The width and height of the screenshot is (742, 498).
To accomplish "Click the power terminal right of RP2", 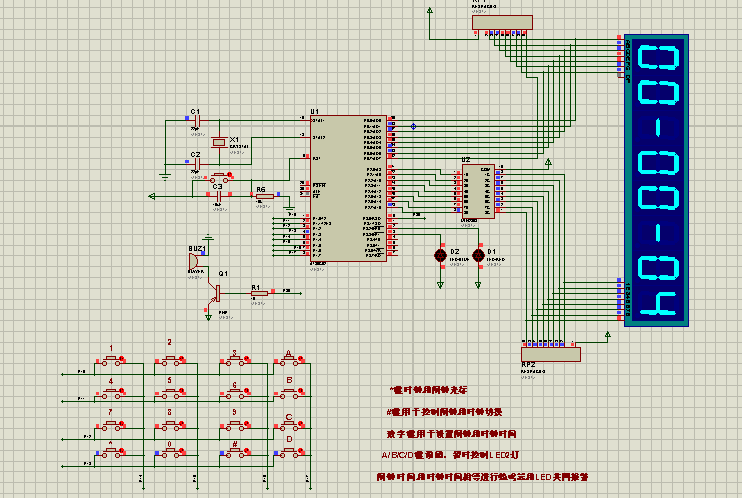I will [608, 335].
